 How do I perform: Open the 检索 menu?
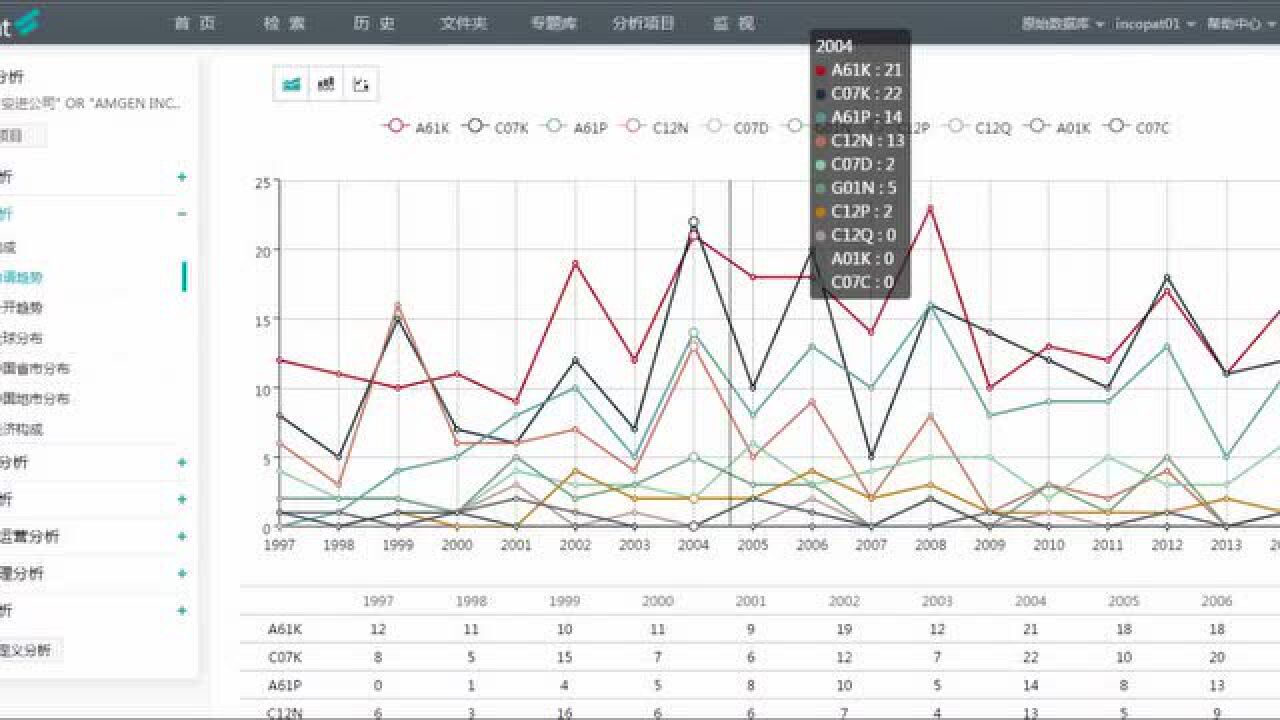click(x=284, y=24)
